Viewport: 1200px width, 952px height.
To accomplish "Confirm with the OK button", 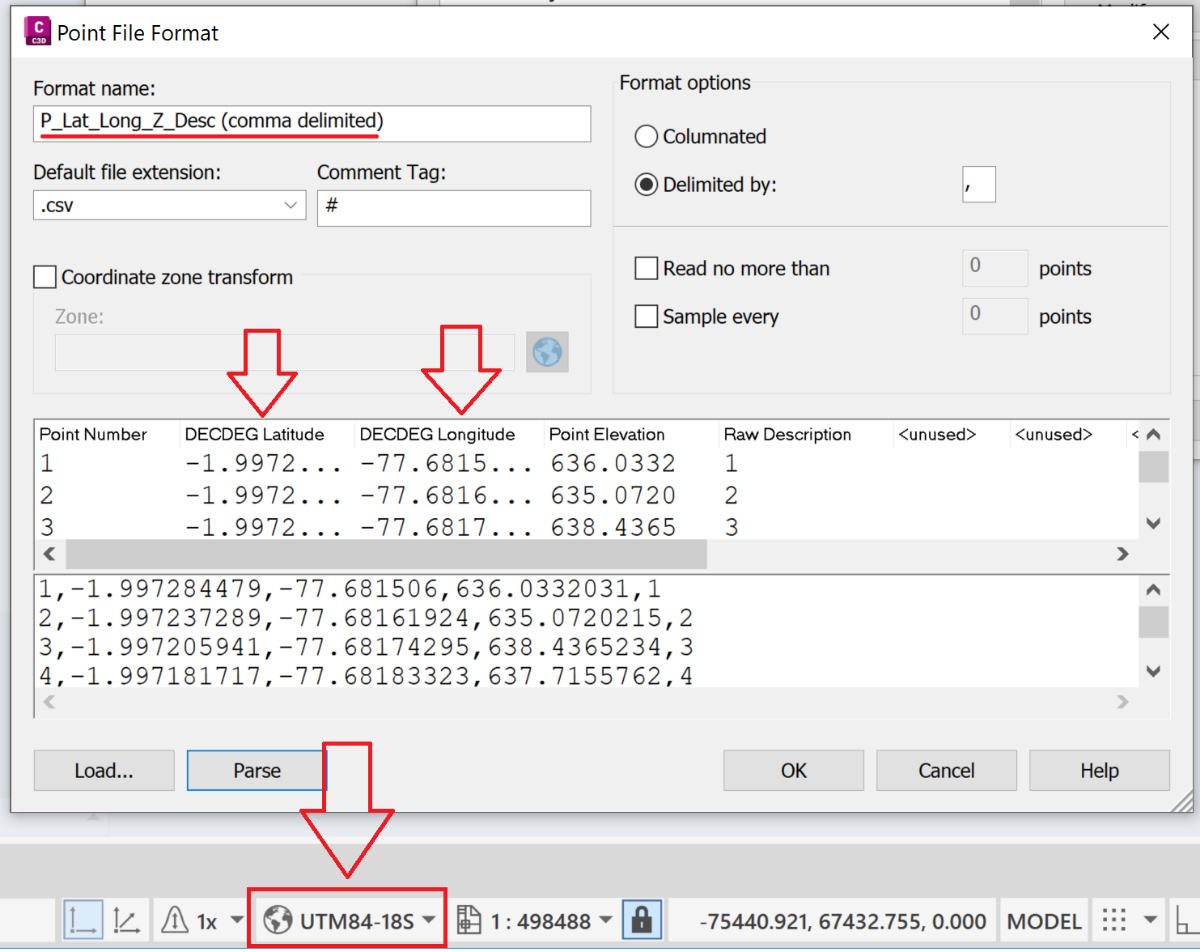I will (x=794, y=771).
